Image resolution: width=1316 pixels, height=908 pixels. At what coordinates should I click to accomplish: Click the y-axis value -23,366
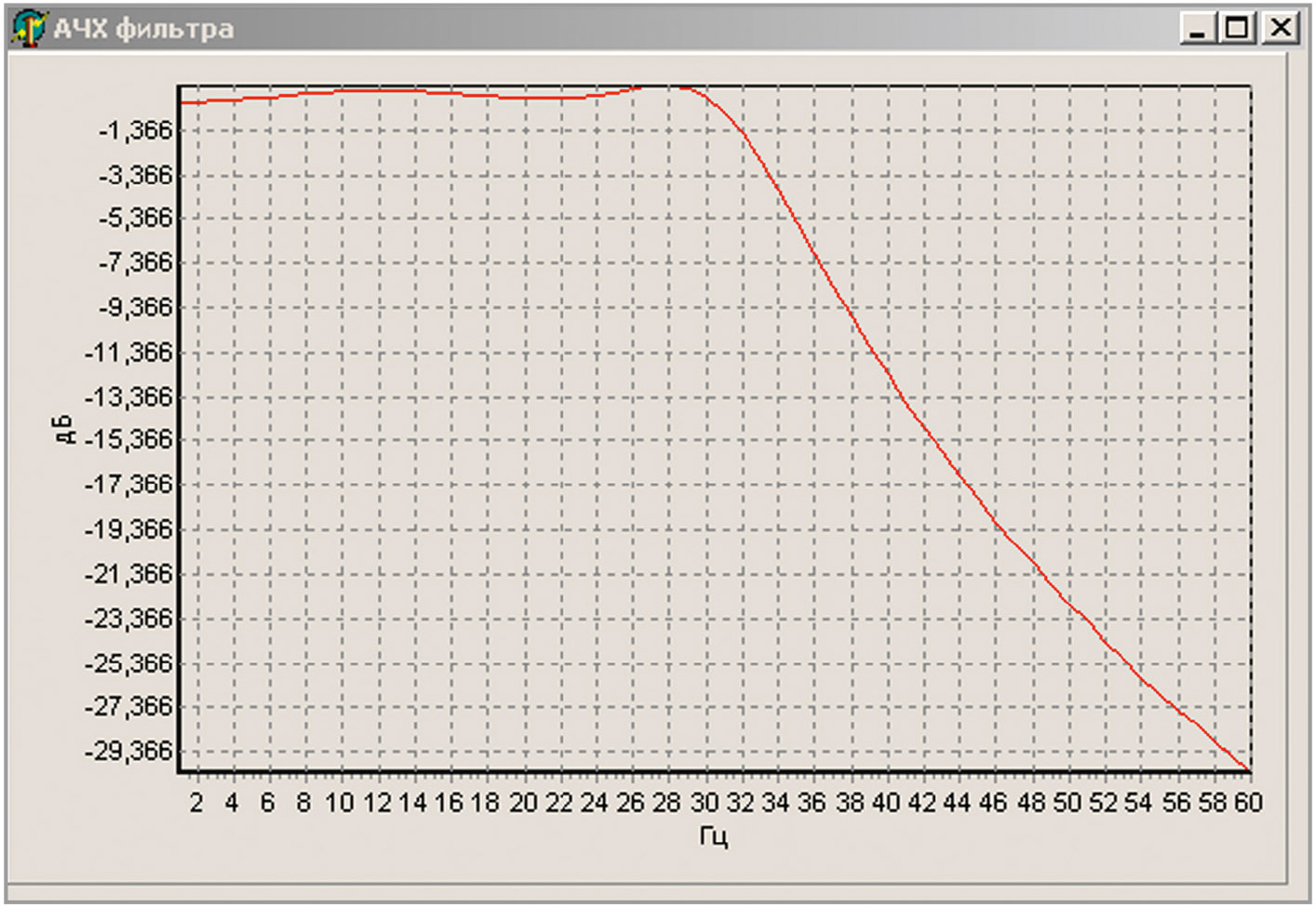pos(129,619)
